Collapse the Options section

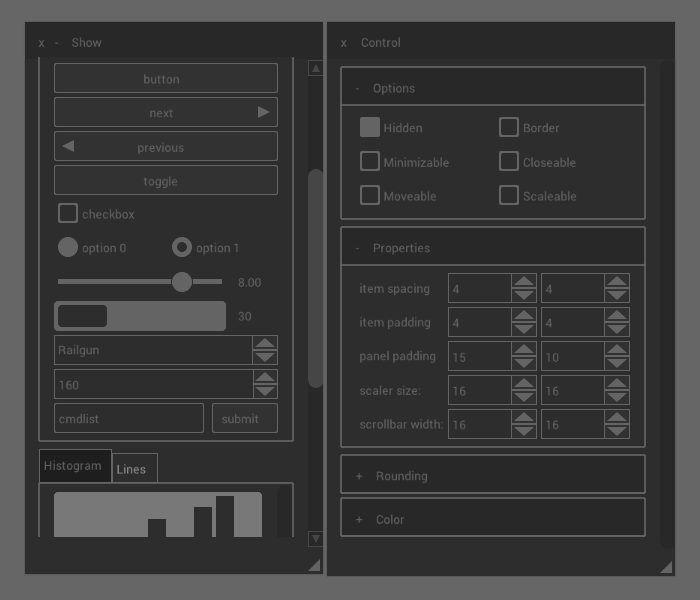point(357,88)
